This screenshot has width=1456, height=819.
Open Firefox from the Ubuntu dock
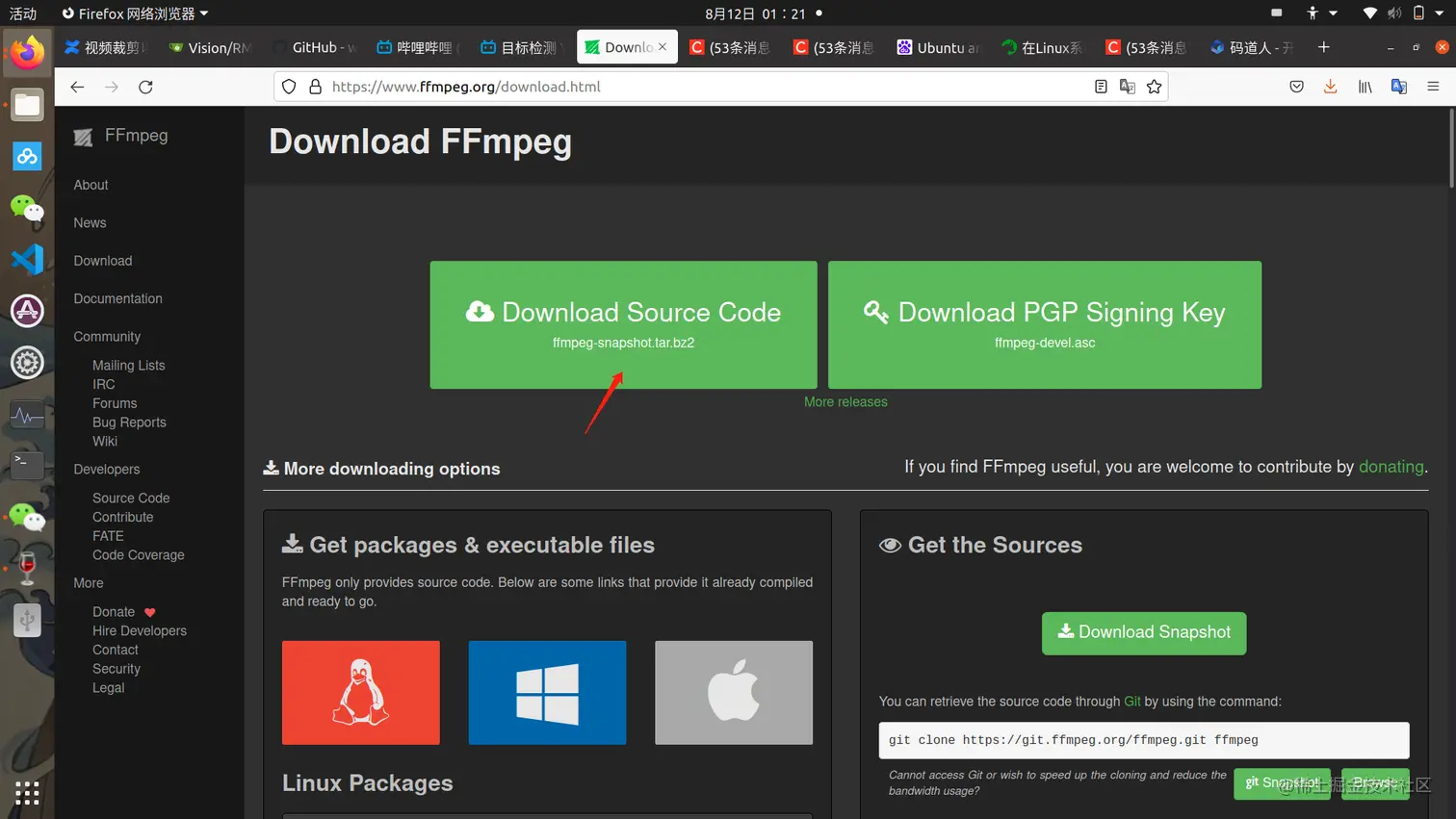click(x=27, y=52)
